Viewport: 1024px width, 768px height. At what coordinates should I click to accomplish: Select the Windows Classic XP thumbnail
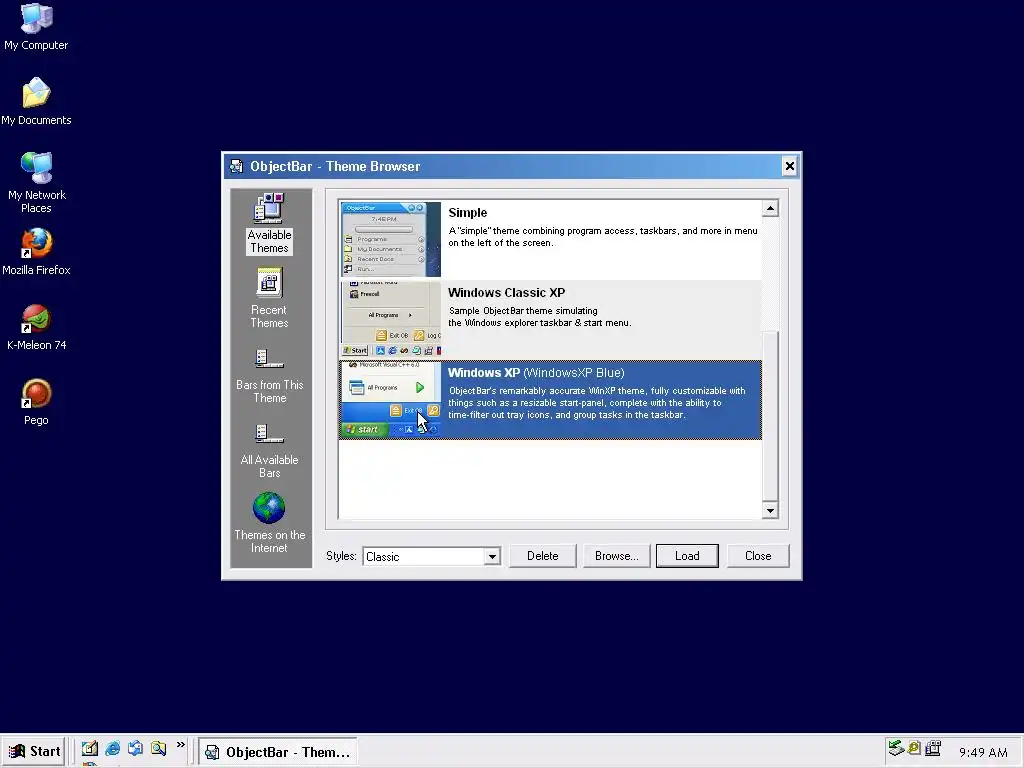point(391,319)
